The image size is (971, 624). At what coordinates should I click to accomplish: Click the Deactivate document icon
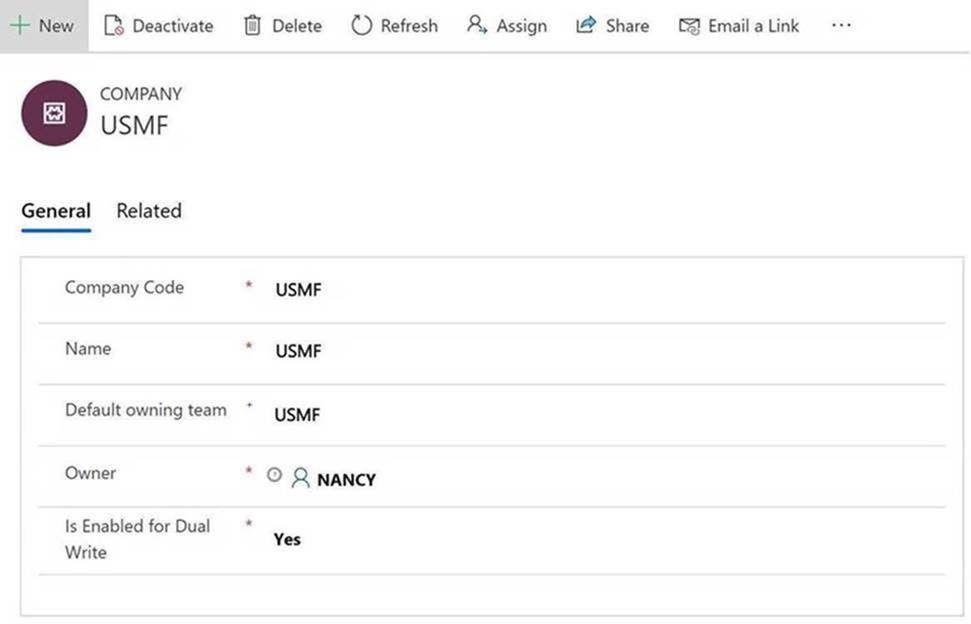113,26
